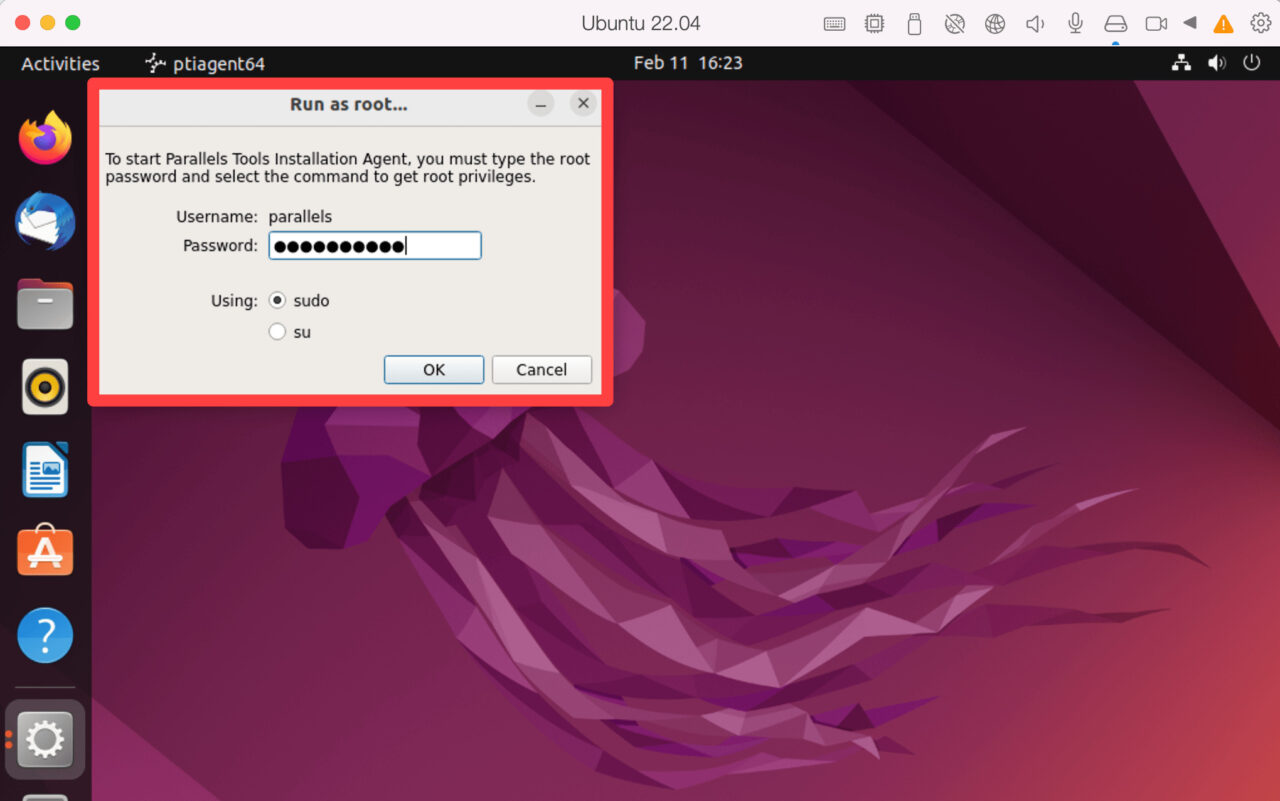
Task: Open the Activities overview
Action: point(59,63)
